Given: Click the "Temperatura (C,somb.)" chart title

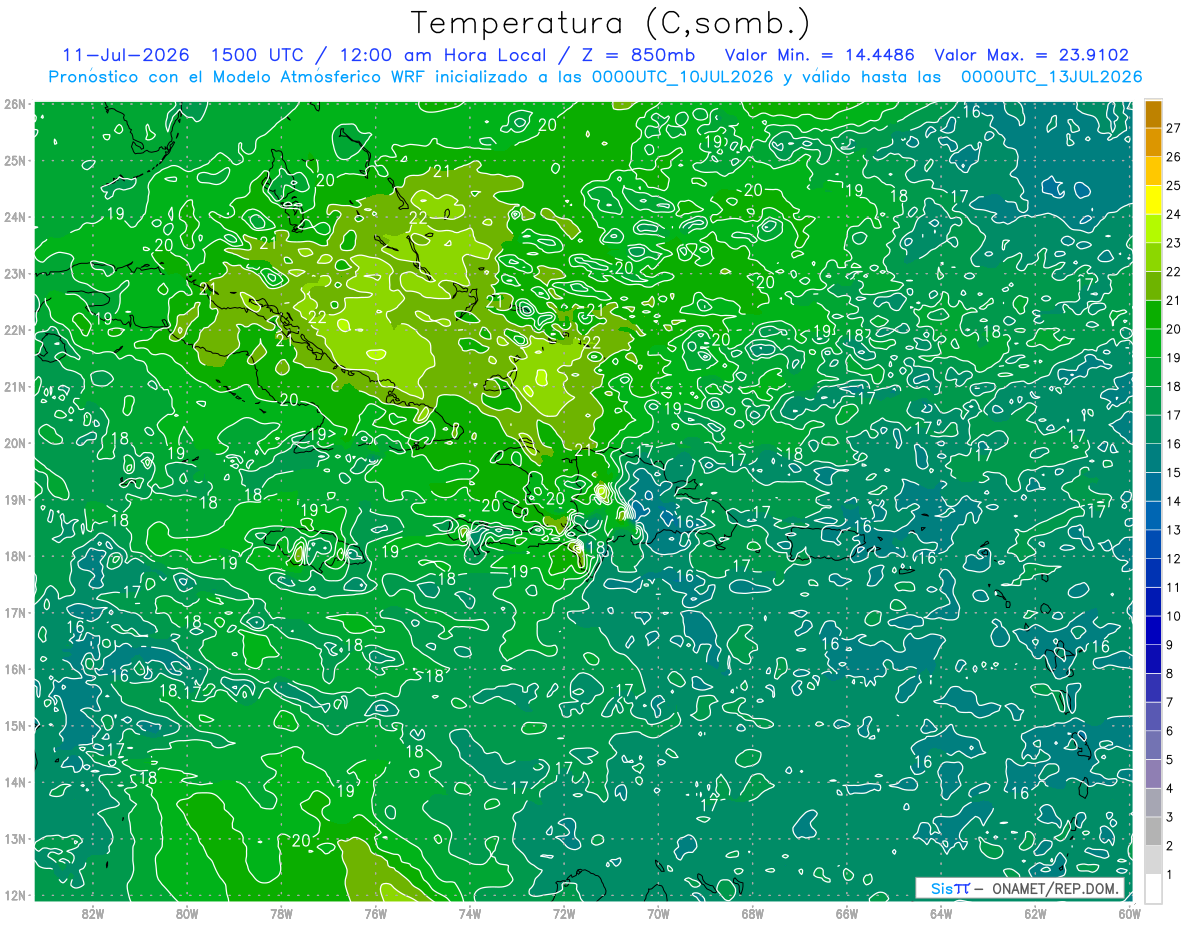Looking at the screenshot, I should tap(611, 24).
